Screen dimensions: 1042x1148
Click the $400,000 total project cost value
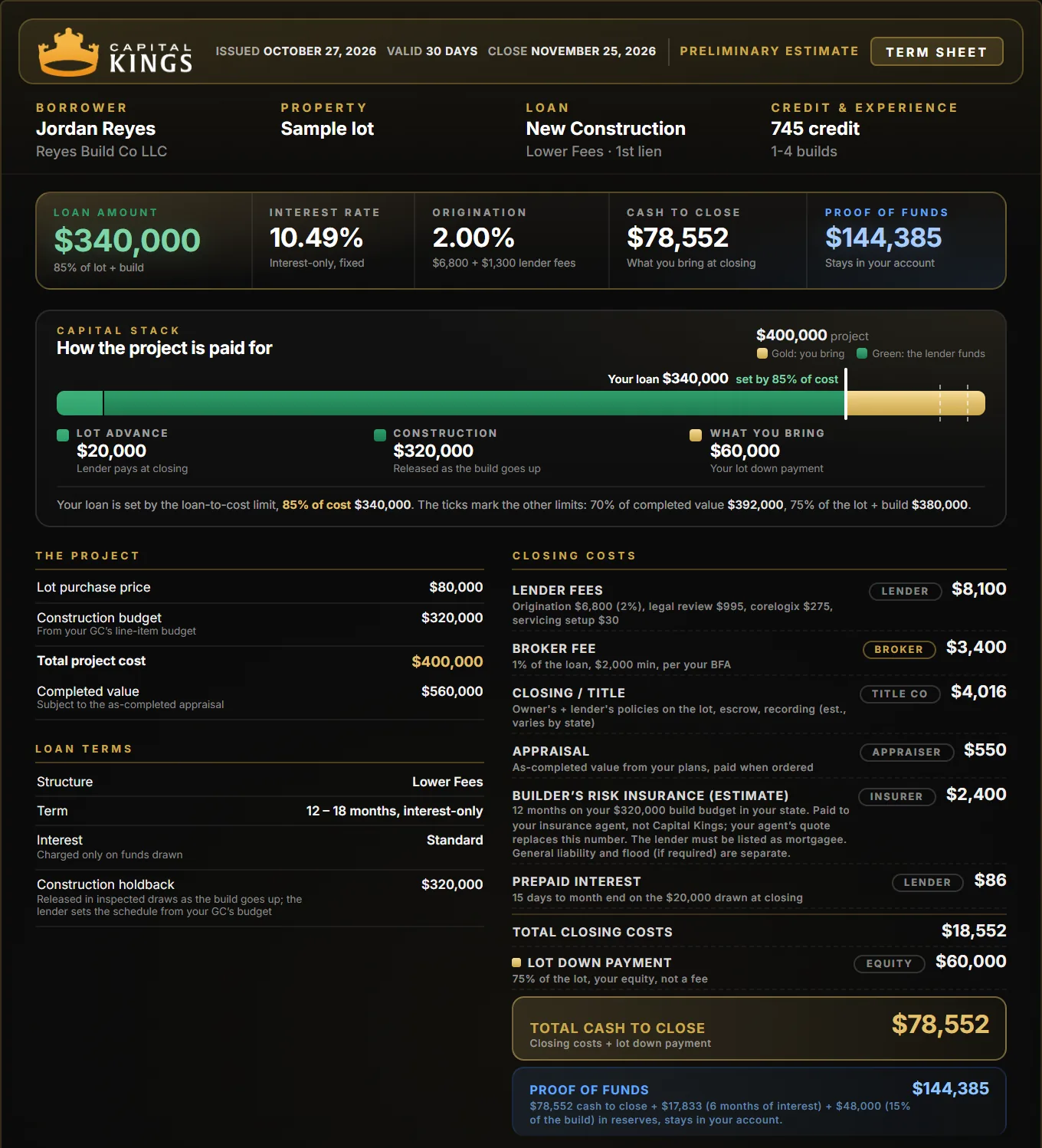pyautogui.click(x=447, y=661)
